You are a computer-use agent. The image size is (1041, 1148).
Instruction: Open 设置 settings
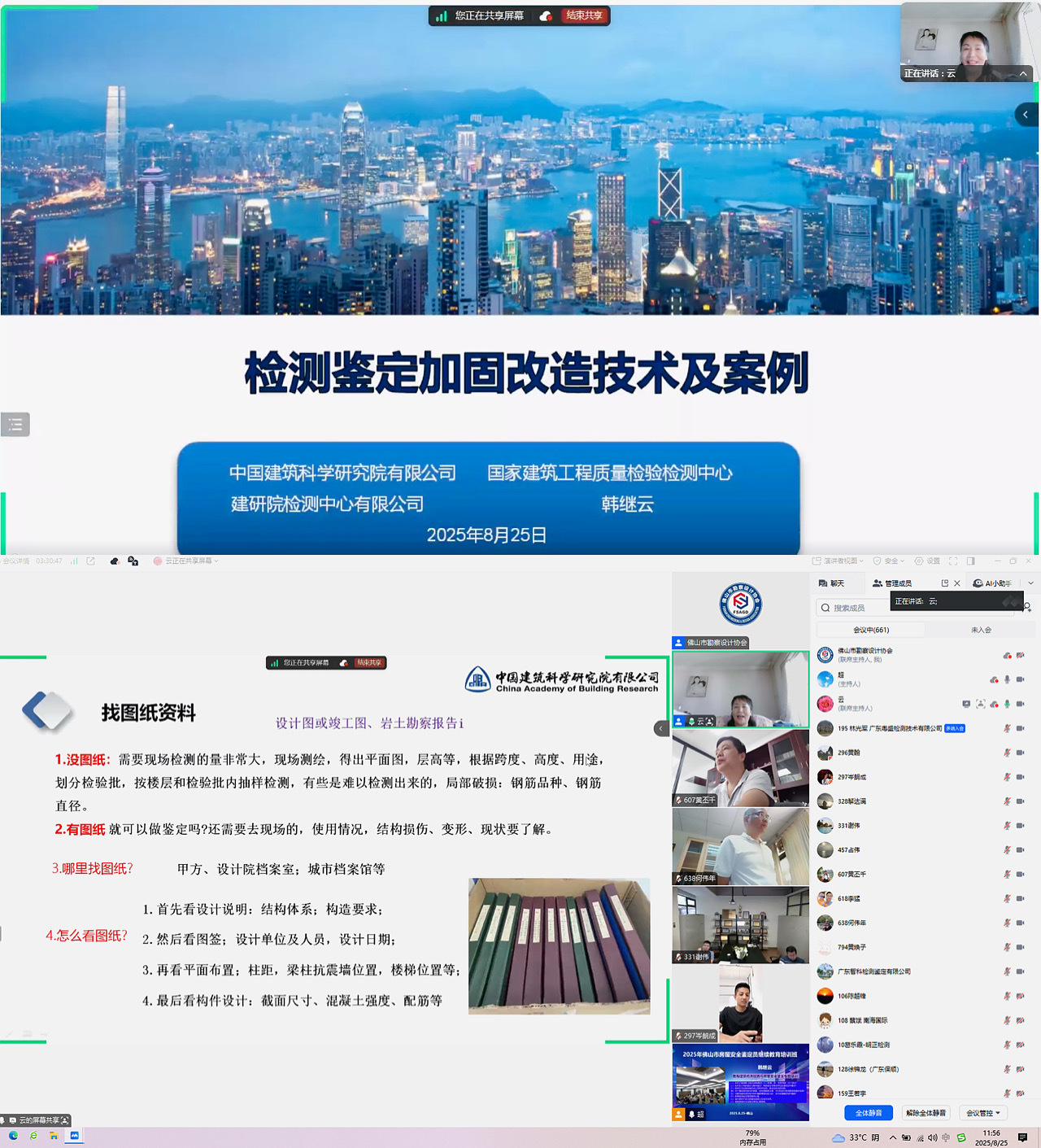927,561
